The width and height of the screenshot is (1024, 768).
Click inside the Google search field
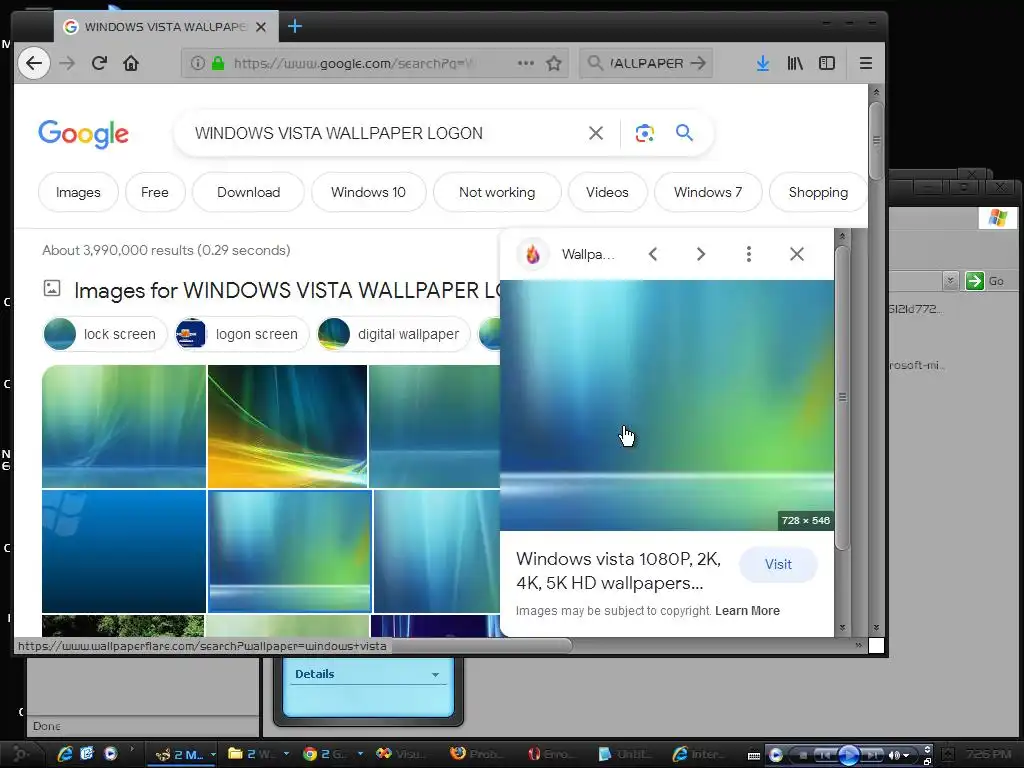(x=385, y=133)
